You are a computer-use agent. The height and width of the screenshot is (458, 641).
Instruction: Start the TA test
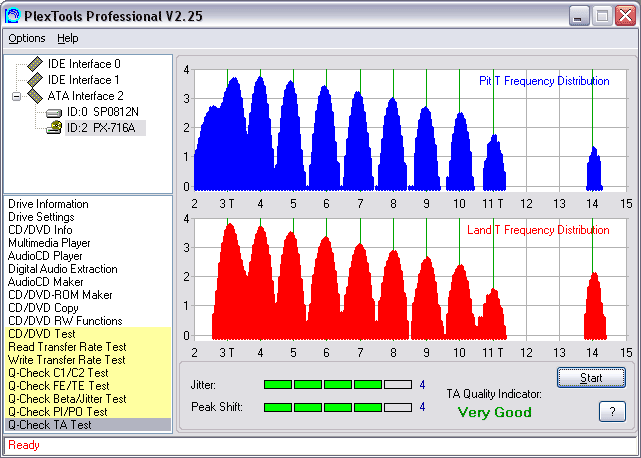591,377
